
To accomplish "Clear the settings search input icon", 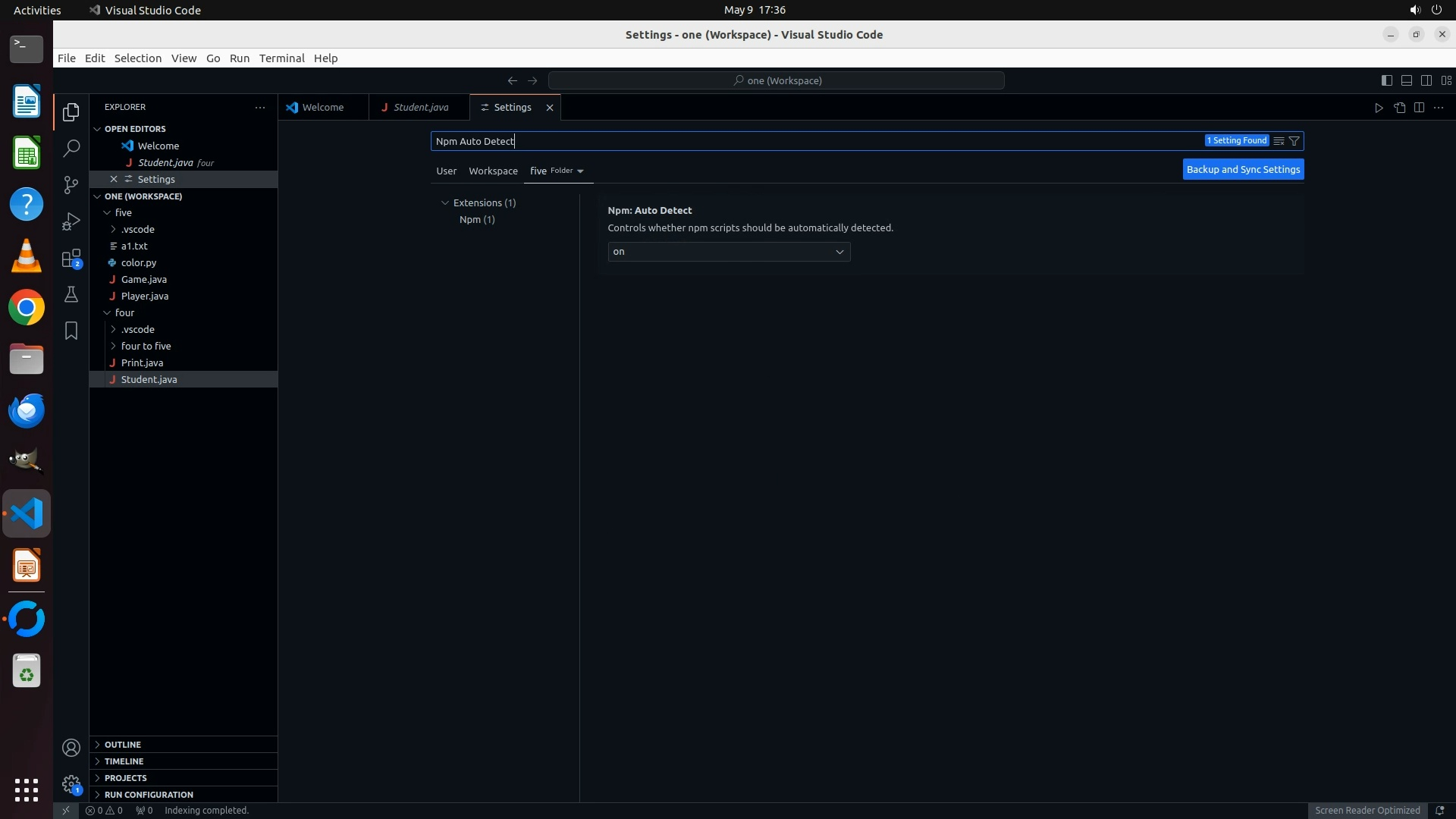I will point(1279,141).
